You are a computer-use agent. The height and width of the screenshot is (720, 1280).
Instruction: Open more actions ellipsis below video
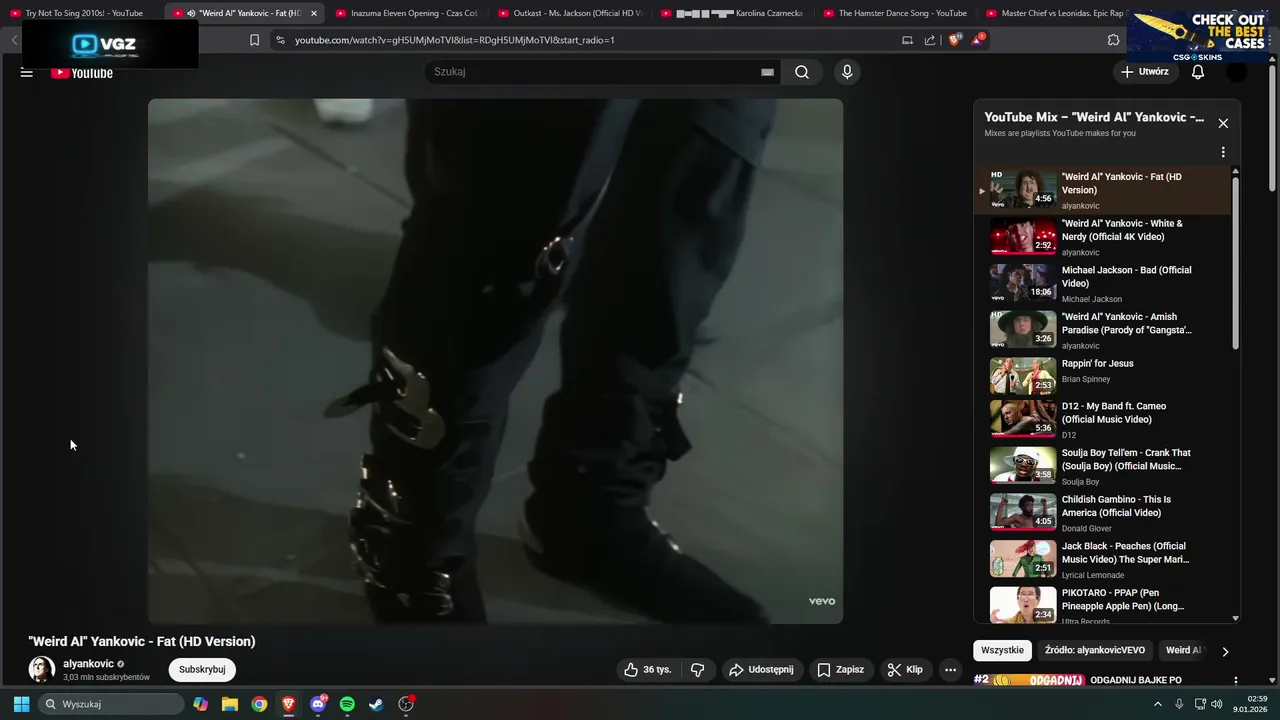(951, 670)
